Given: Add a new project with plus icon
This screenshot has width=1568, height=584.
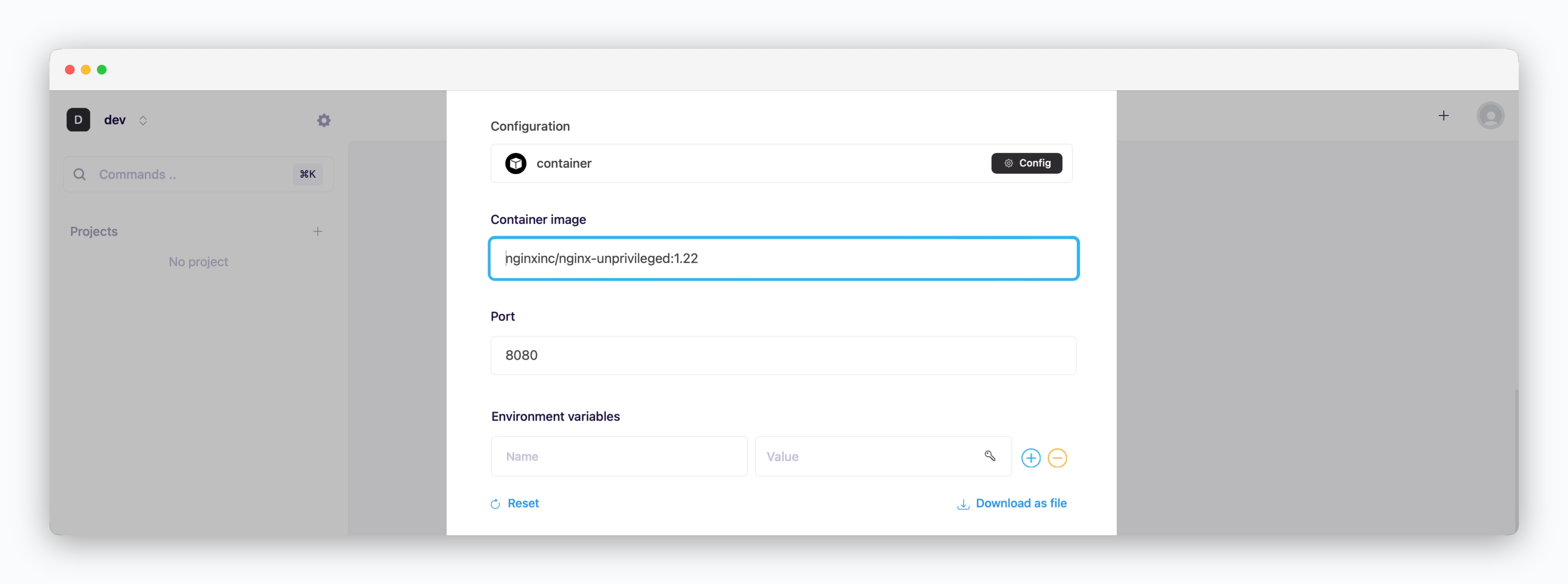Looking at the screenshot, I should (x=318, y=231).
